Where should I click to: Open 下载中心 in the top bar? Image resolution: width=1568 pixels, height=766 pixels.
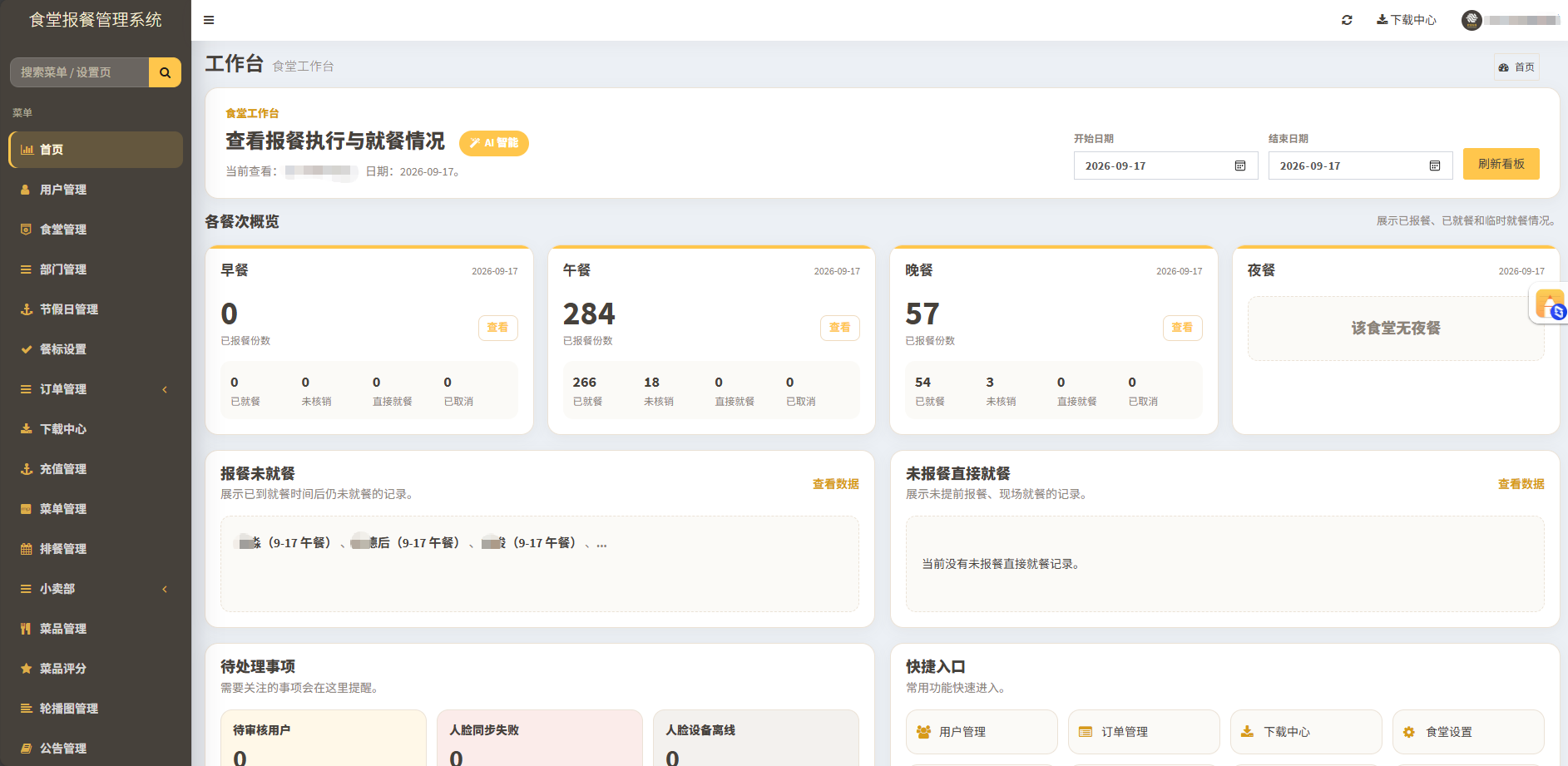click(x=1407, y=20)
